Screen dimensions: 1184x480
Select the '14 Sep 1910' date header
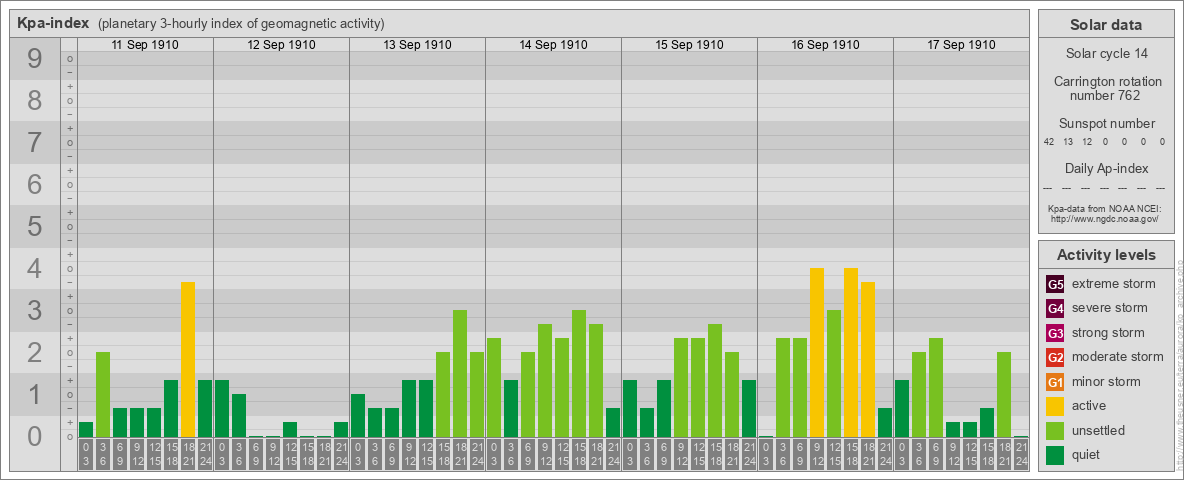553,45
